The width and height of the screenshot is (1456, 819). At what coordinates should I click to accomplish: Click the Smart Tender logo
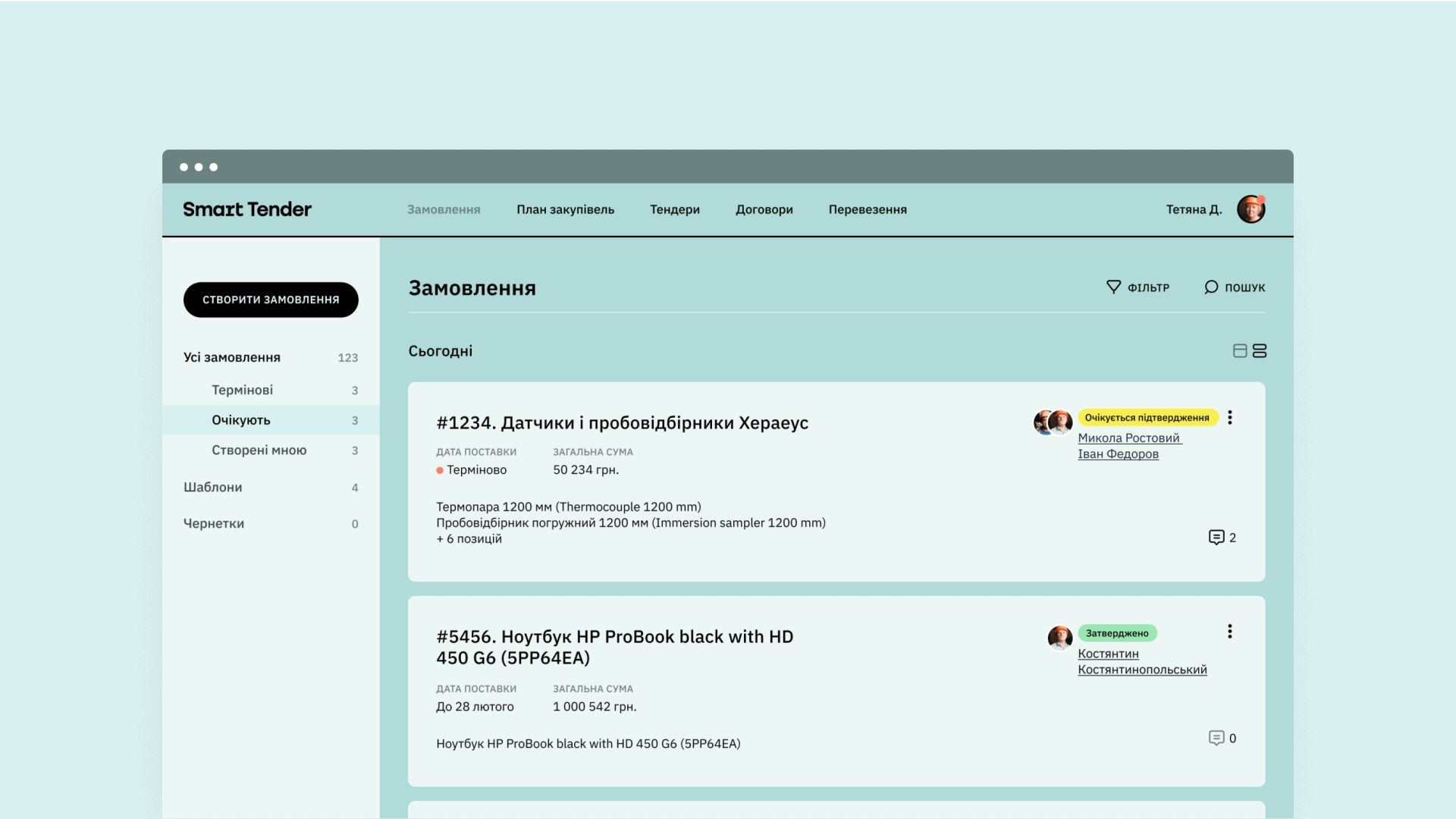pos(247,209)
